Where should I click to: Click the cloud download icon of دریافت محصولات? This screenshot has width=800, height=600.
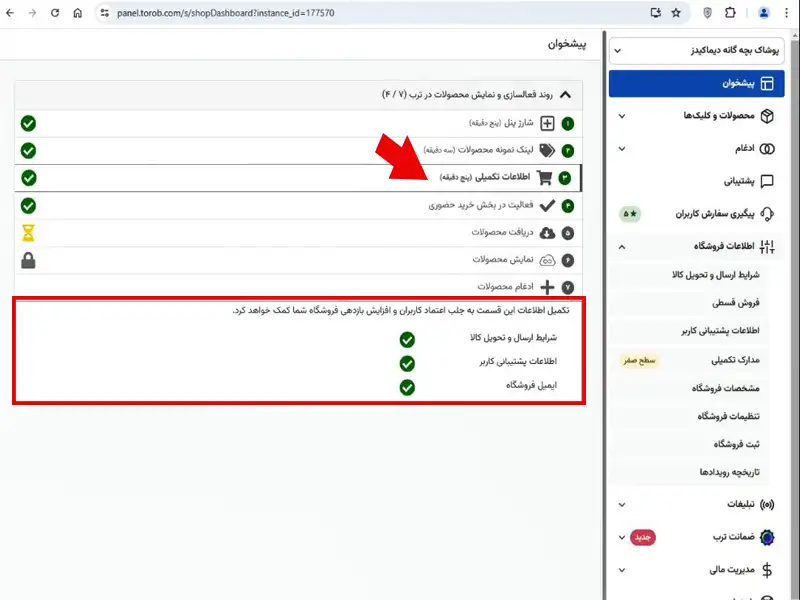[547, 233]
